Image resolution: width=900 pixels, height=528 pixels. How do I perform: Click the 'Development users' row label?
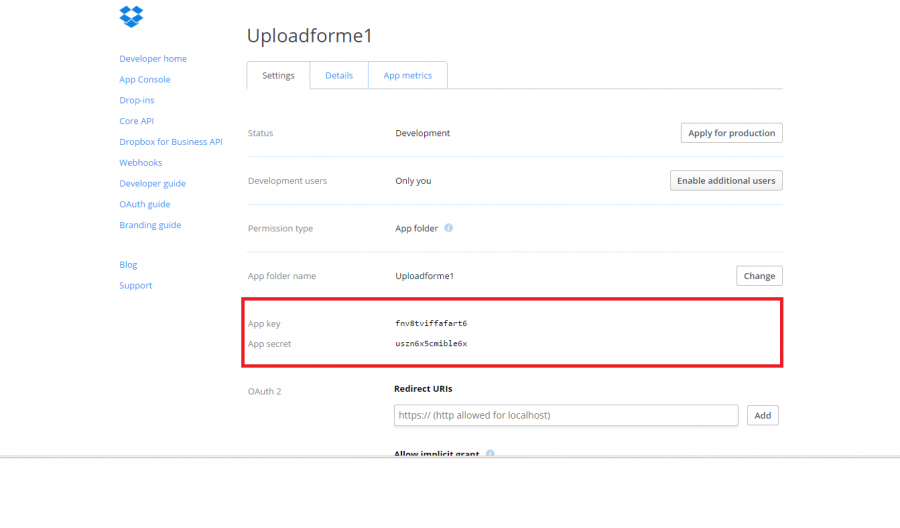click(x=287, y=180)
